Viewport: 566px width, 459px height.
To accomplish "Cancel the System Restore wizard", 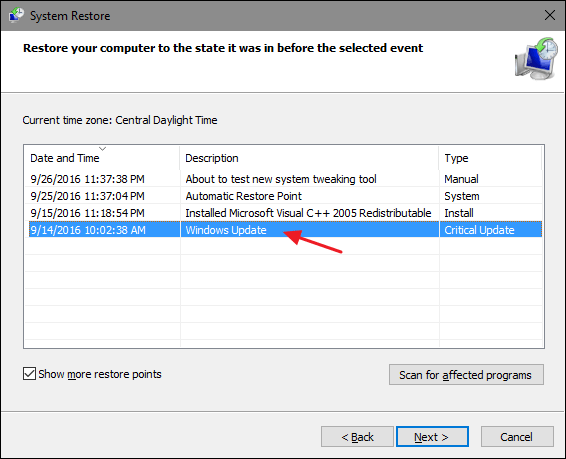I will (517, 437).
